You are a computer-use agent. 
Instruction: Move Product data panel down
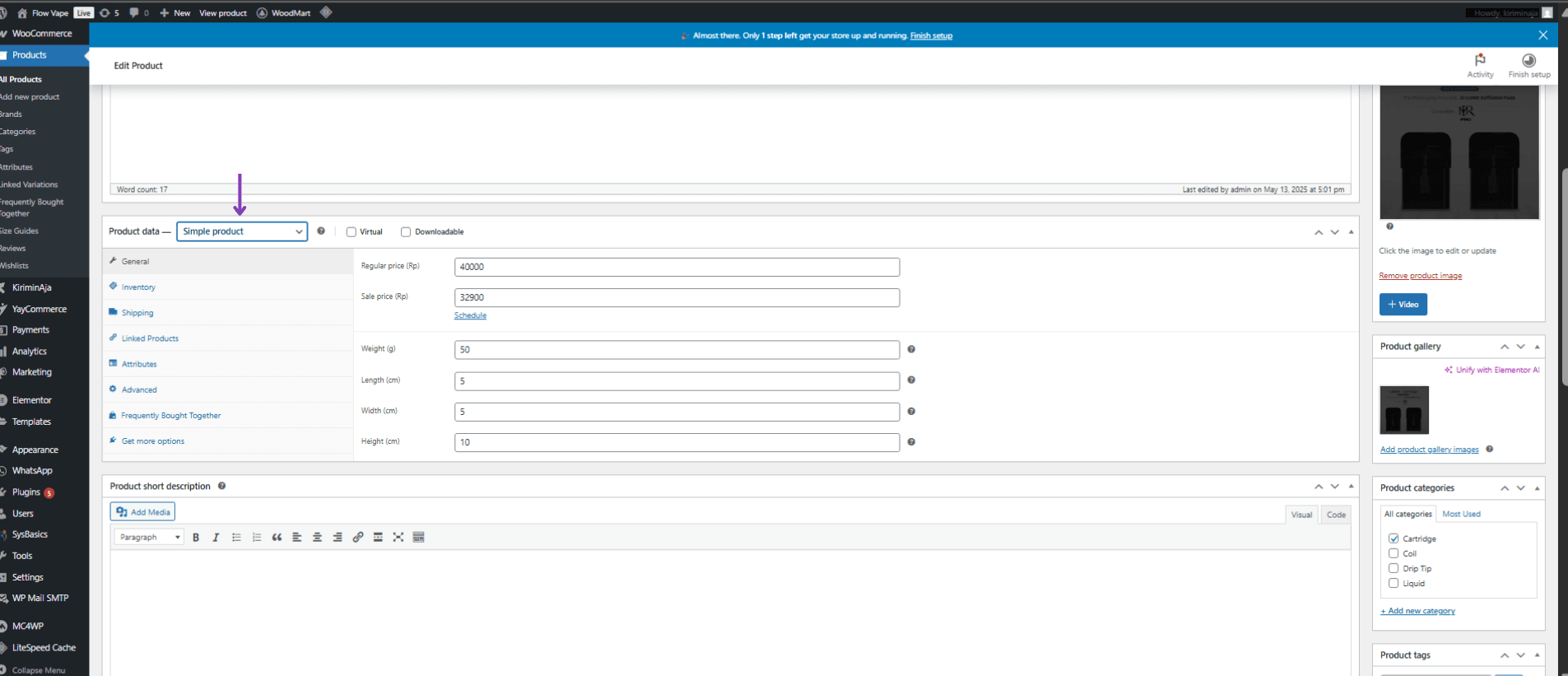coord(1334,232)
